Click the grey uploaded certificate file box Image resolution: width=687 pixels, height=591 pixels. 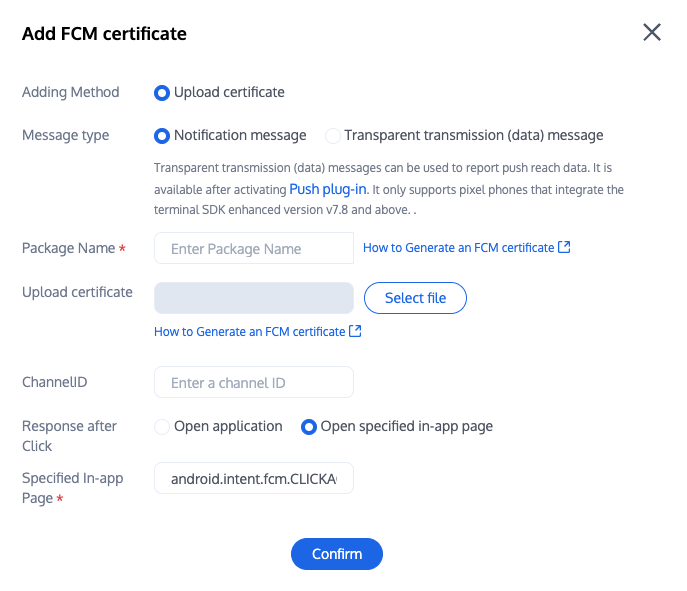click(254, 298)
